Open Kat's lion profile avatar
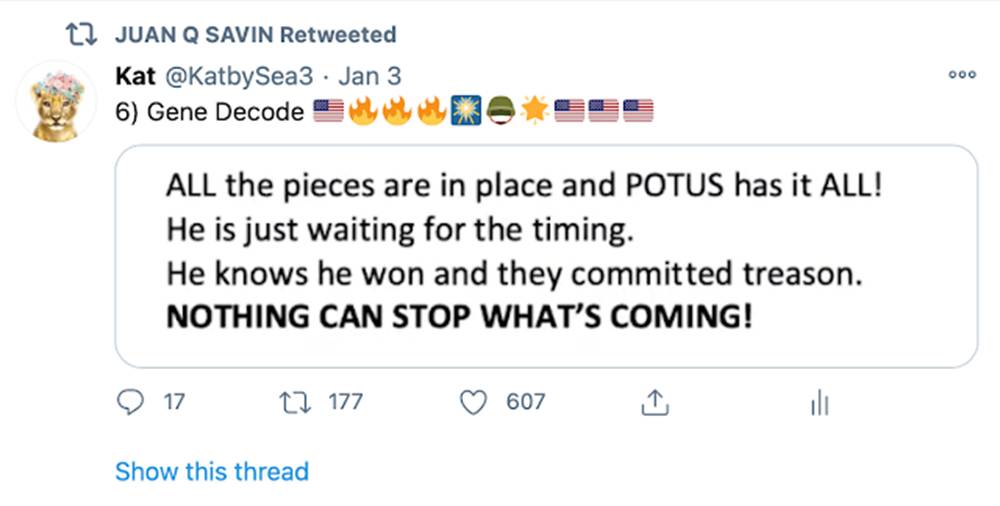1000x506 pixels. click(x=57, y=103)
